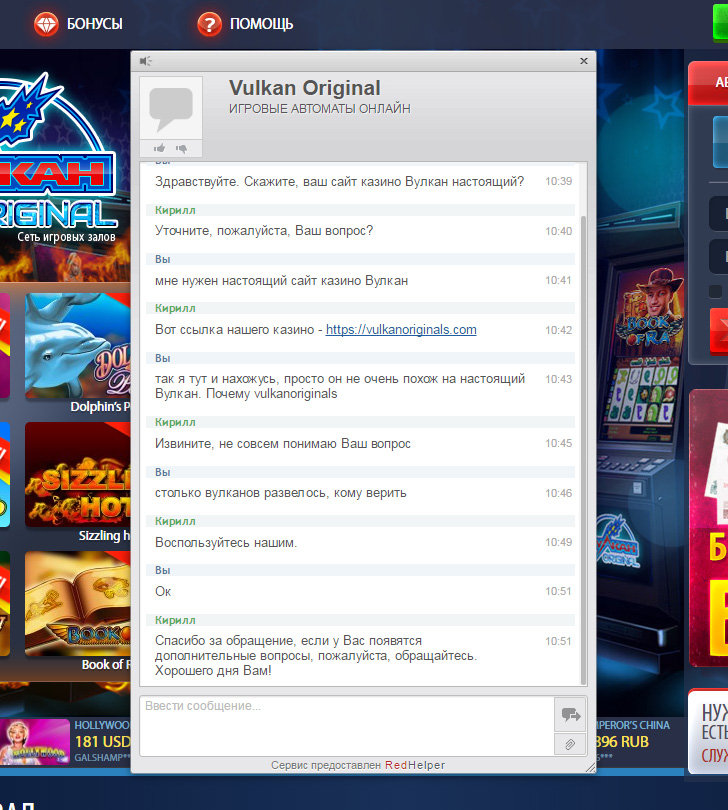Give the operator a thumbs up

[159, 149]
